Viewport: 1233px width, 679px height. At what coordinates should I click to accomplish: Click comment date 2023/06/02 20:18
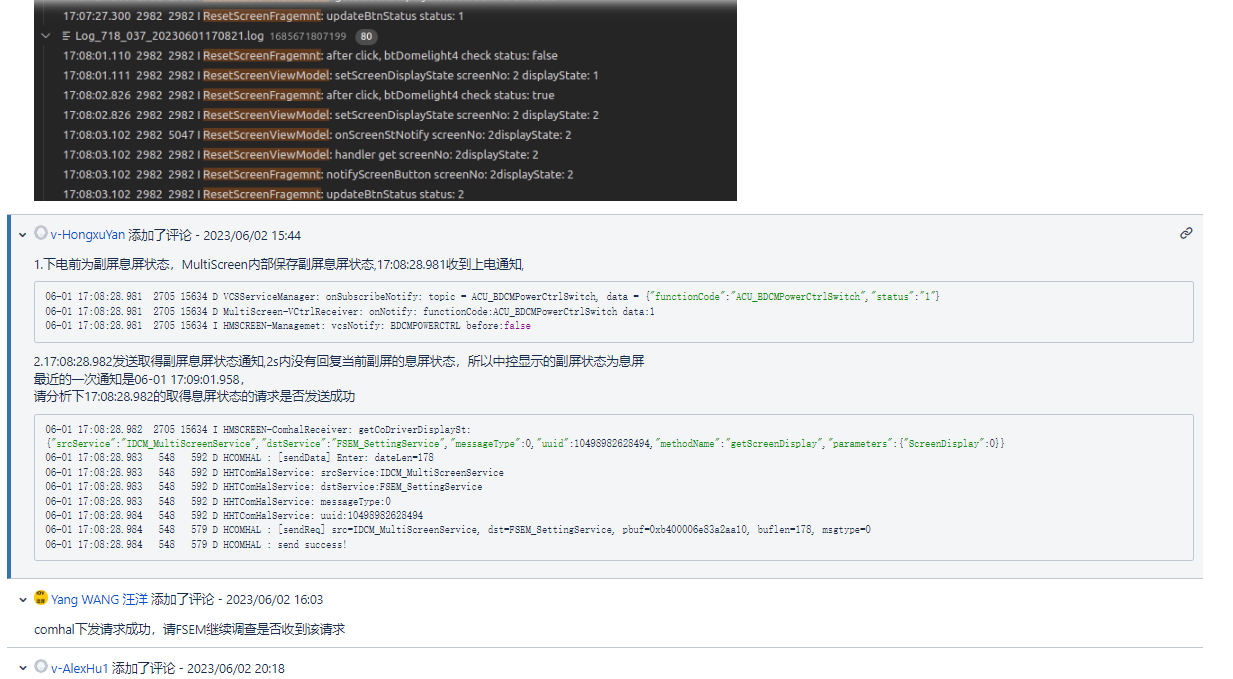(x=236, y=667)
